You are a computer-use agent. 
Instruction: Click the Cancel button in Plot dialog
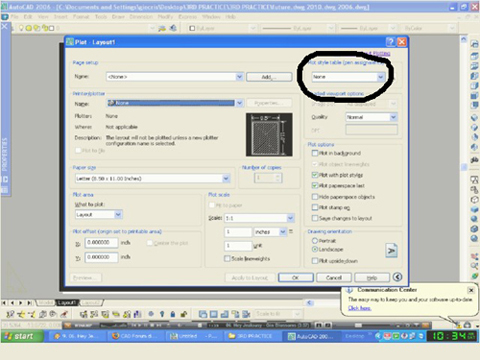(x=334, y=277)
